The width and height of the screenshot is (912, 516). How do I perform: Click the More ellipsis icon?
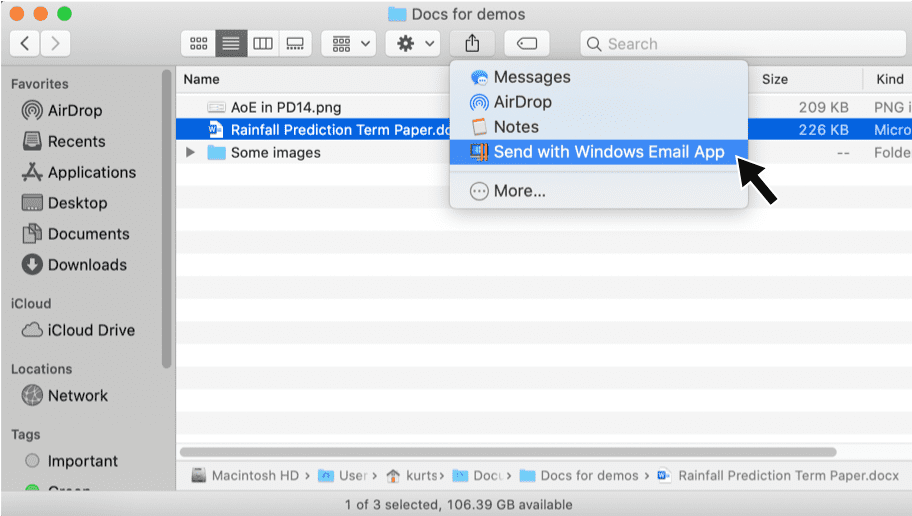click(479, 191)
